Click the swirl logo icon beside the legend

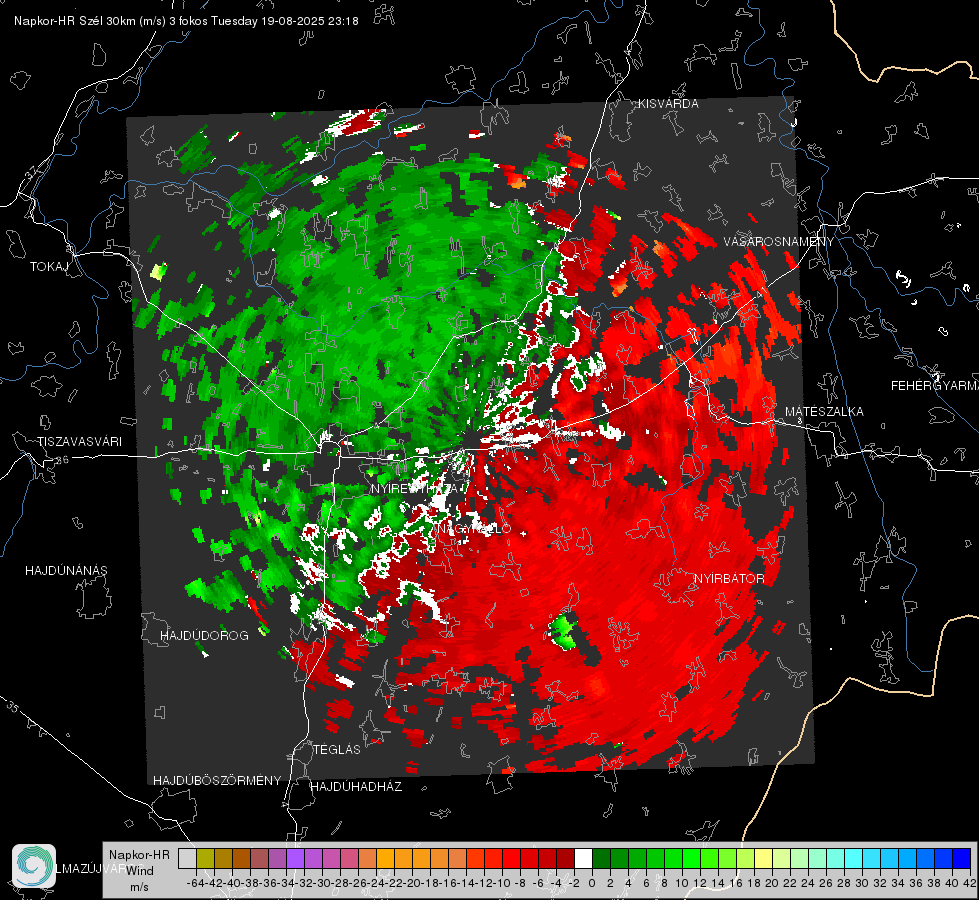coord(34,866)
